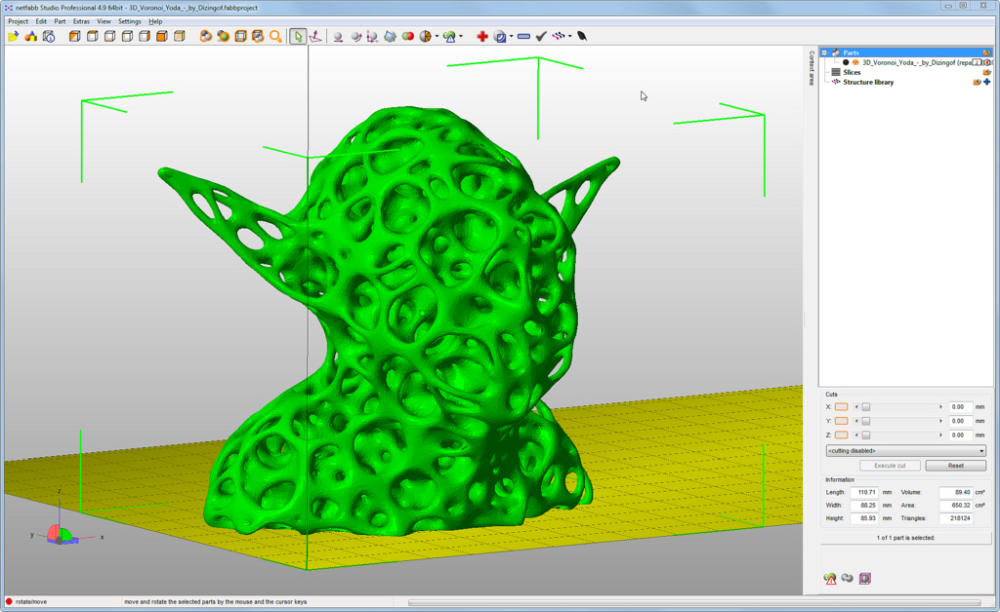Toggle the black visibility dot of Yoda part
The width and height of the screenshot is (1000, 612).
(846, 62)
